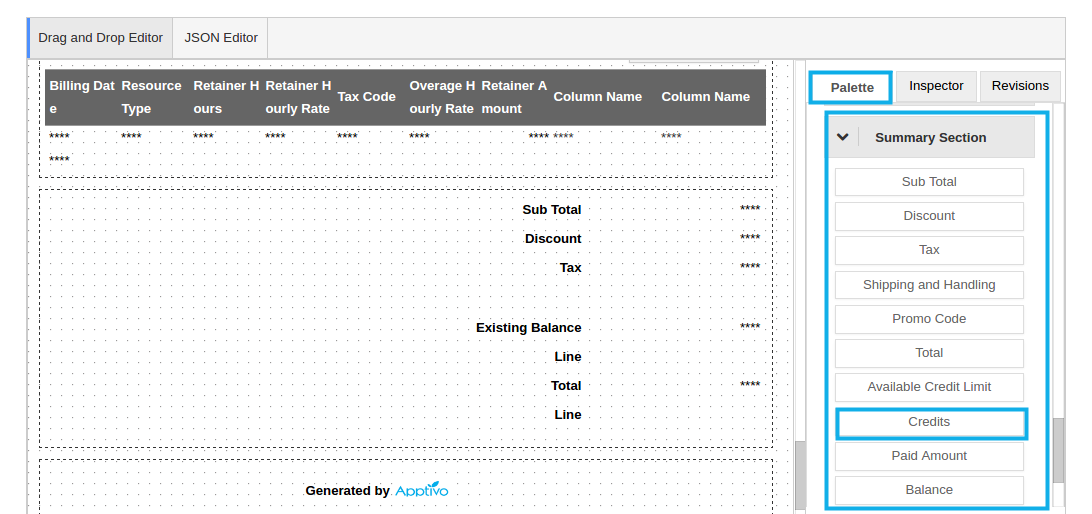Click the Credits palette item
1092x514 pixels.
coord(929,422)
